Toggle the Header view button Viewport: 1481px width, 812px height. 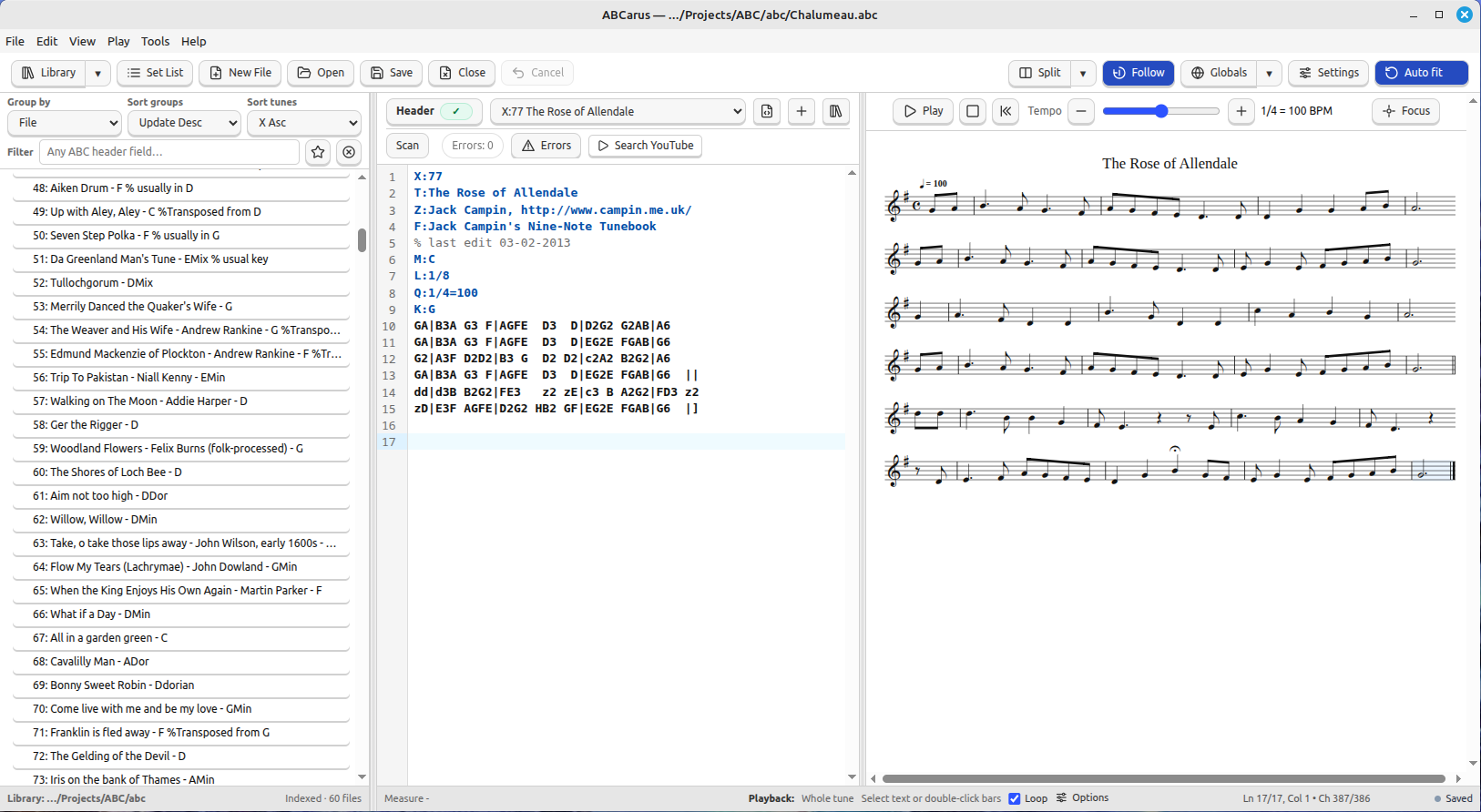pyautogui.click(x=434, y=111)
